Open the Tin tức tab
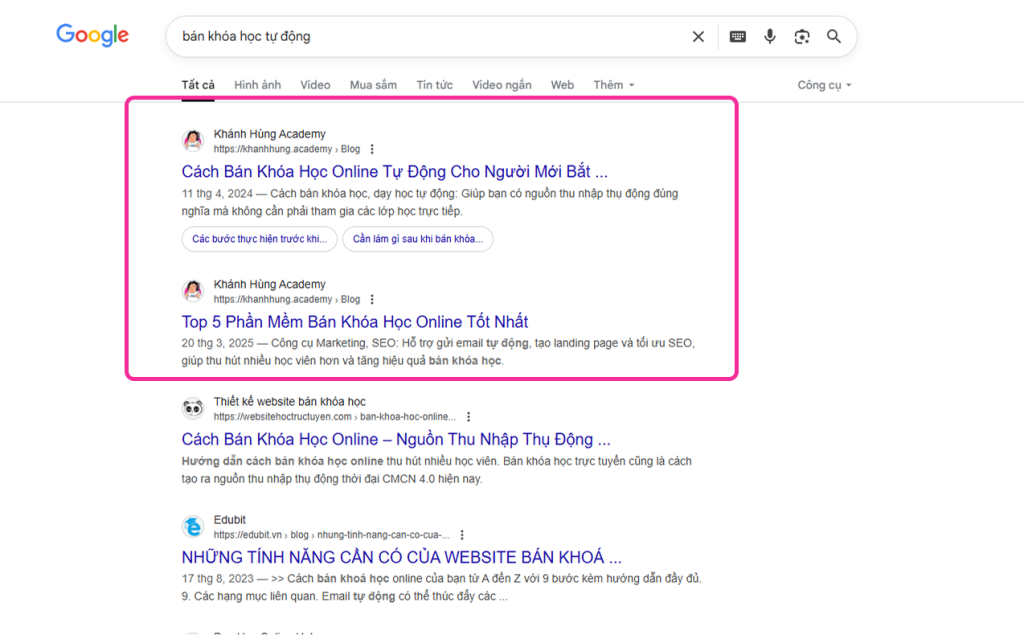The height and width of the screenshot is (635, 1024). click(435, 85)
